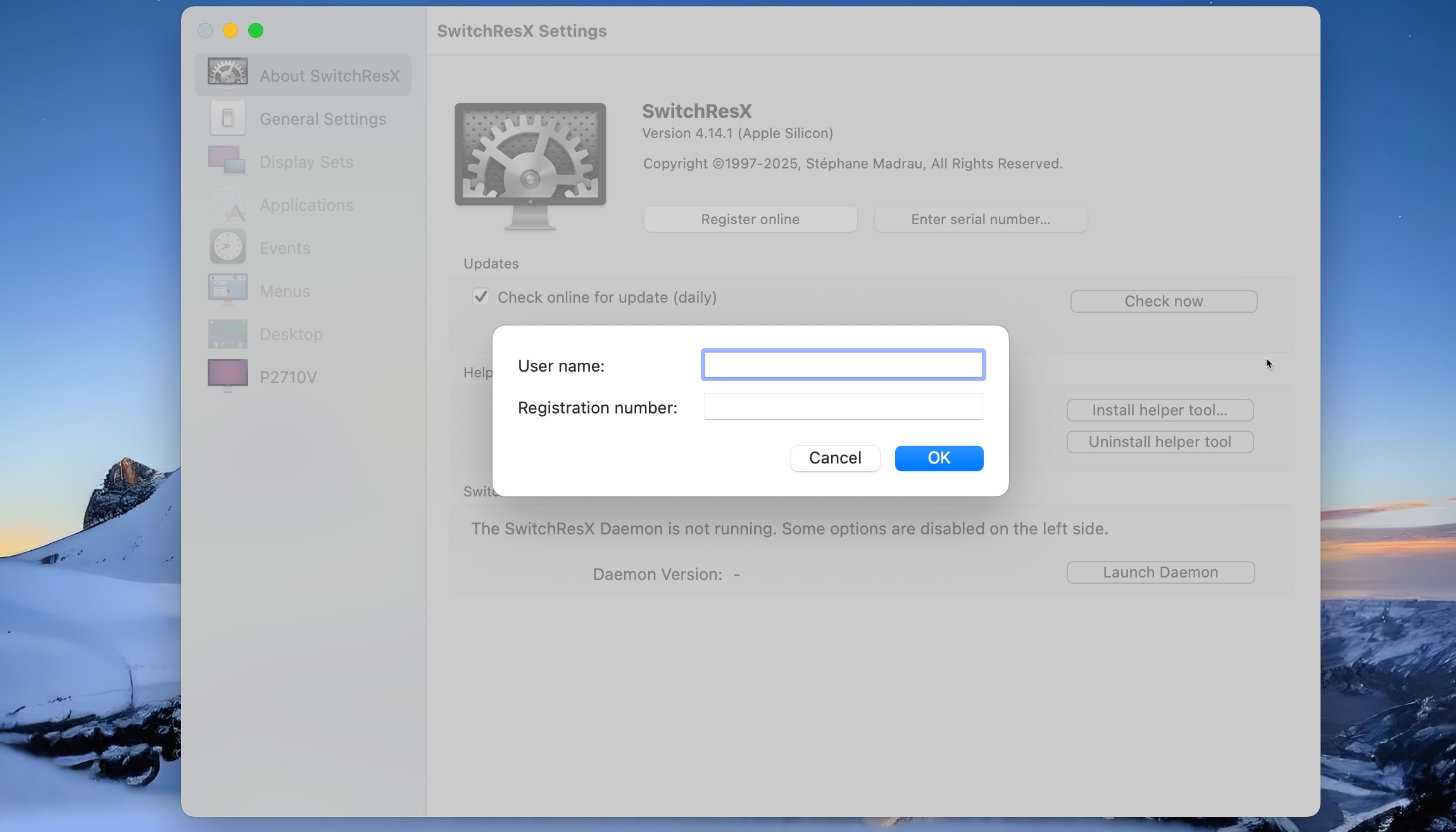Click the Registration number input field
Viewport: 1456px width, 832px height.
(x=843, y=407)
